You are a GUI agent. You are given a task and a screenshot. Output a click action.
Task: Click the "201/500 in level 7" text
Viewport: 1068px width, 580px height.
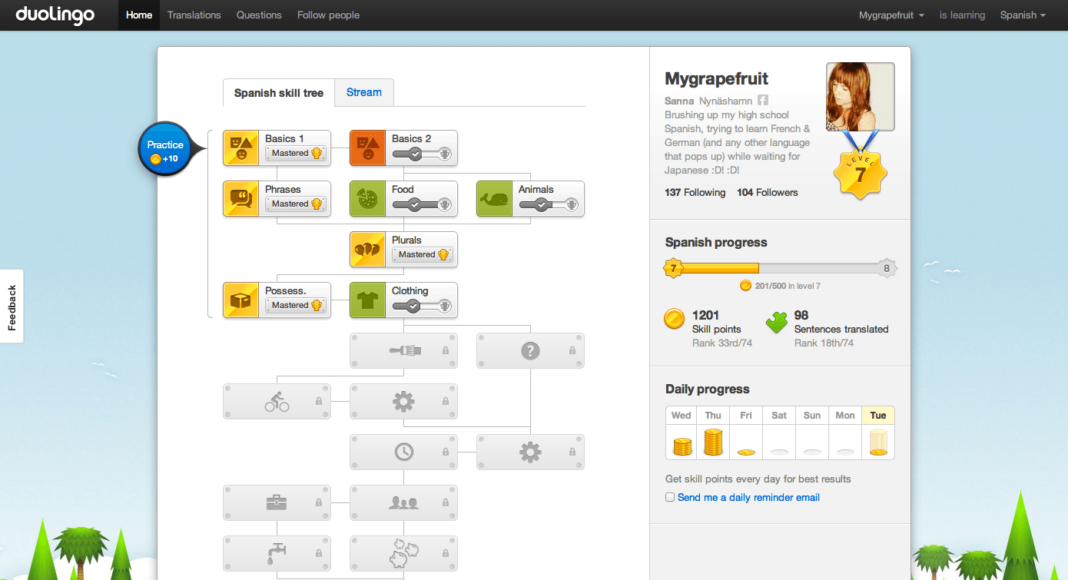pos(787,286)
